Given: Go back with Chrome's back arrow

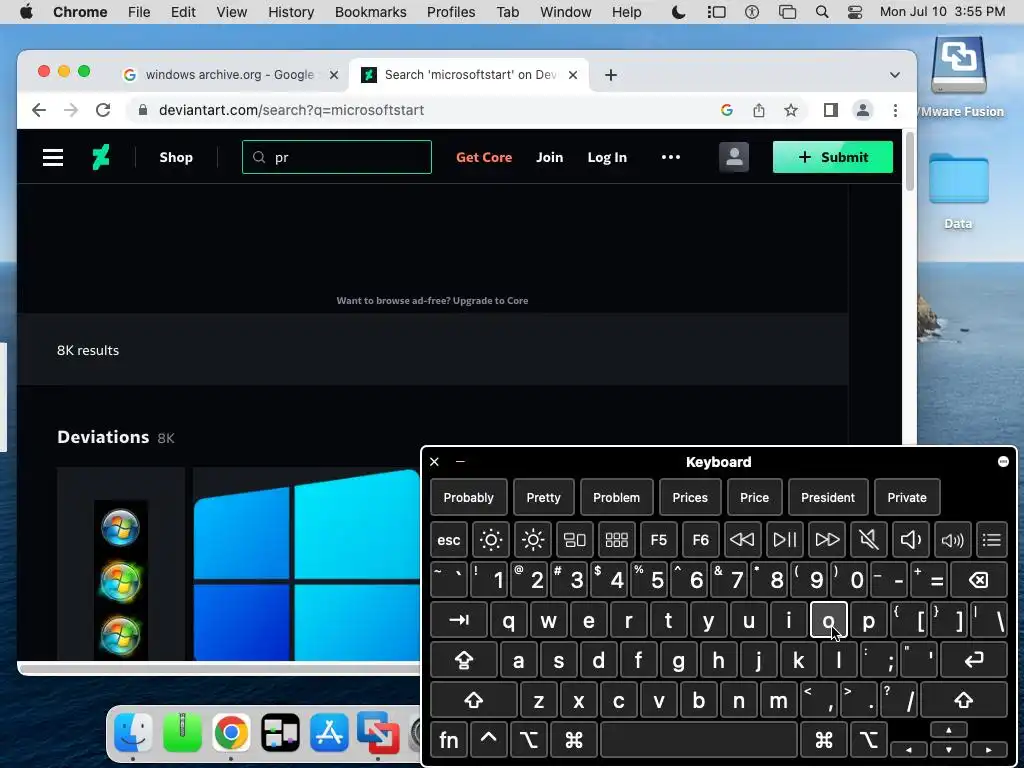Looking at the screenshot, I should tap(39, 110).
